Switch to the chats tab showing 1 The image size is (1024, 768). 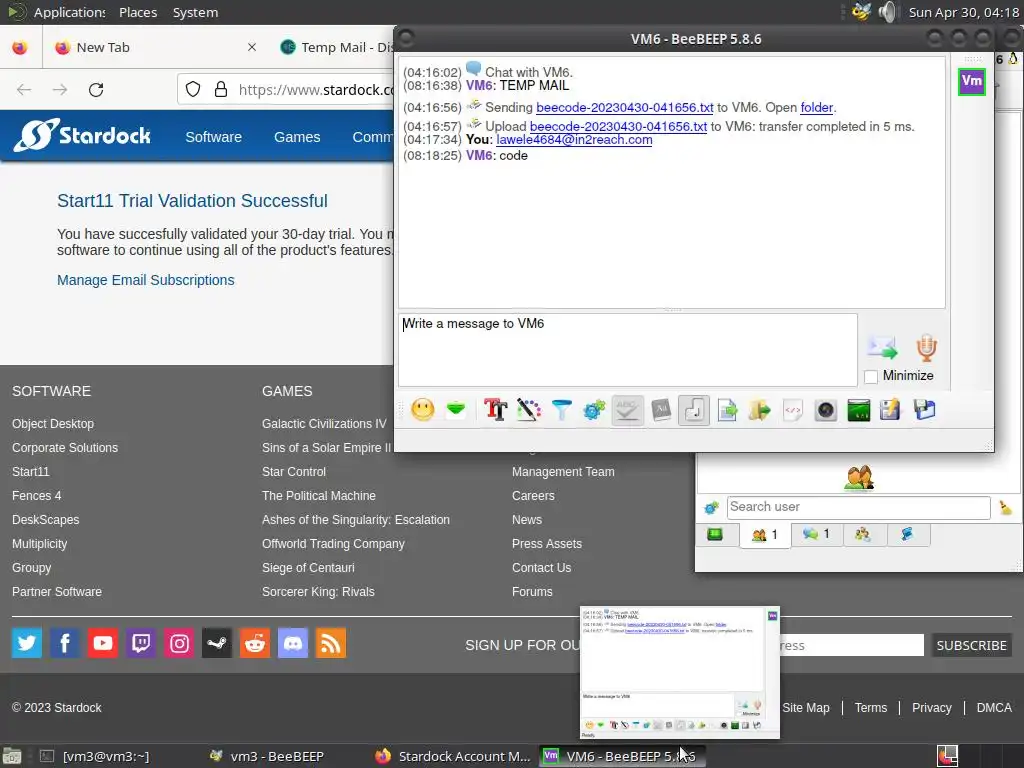(x=816, y=534)
